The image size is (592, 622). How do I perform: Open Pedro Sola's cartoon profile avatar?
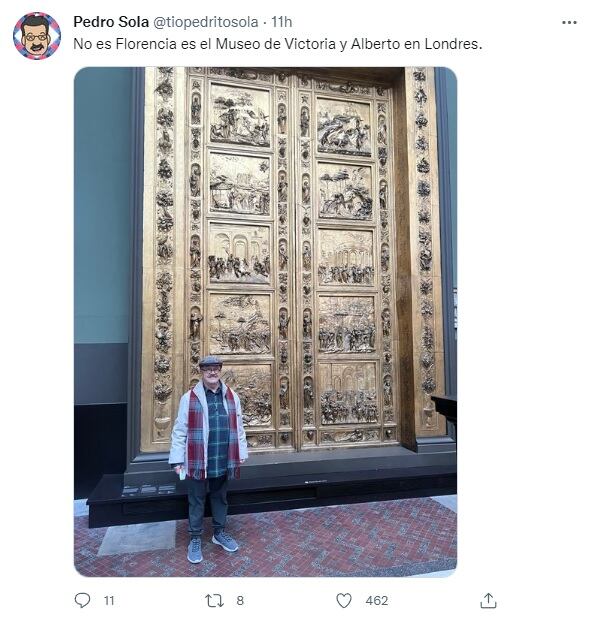point(37,36)
